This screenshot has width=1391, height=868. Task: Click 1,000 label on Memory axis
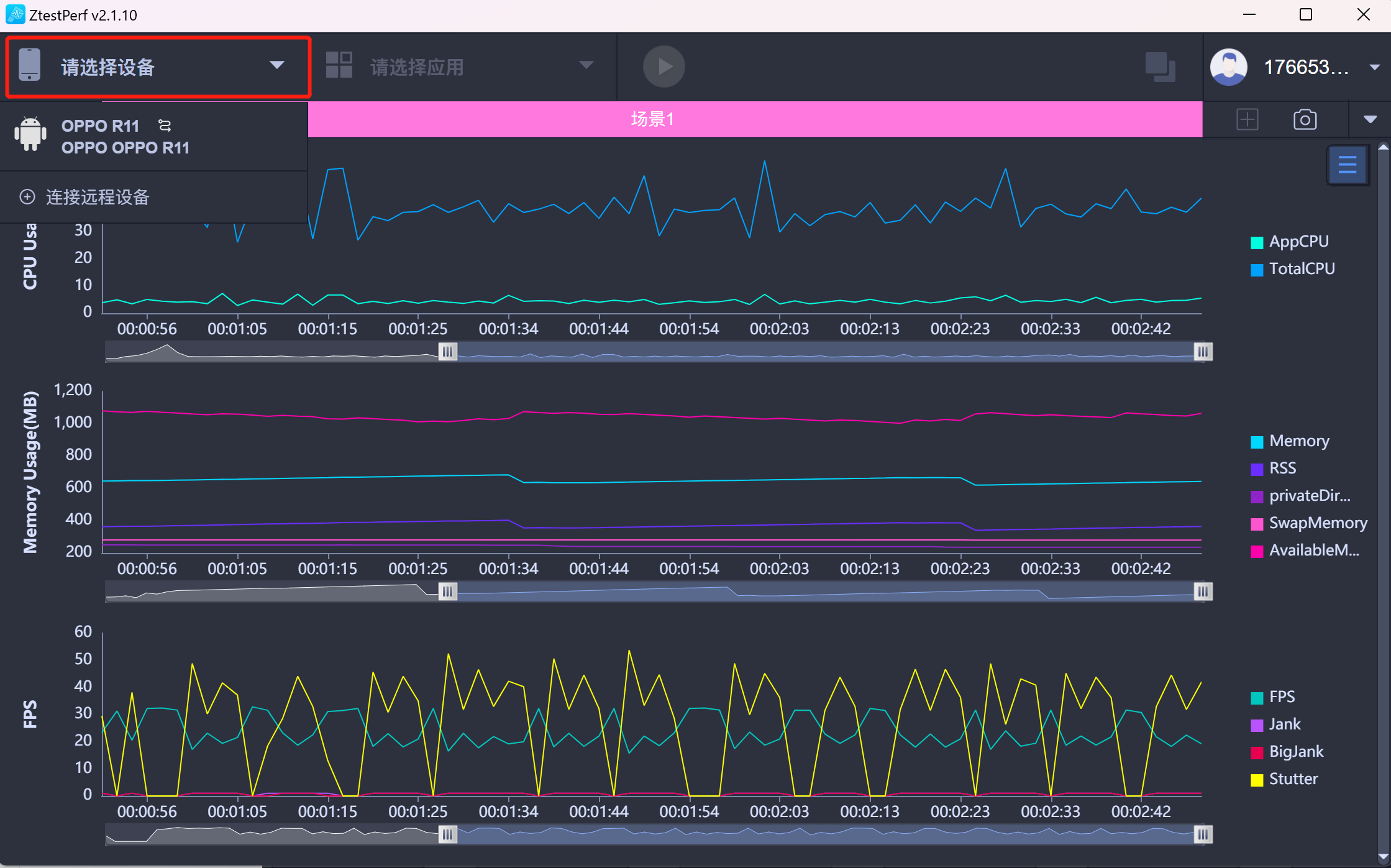(73, 422)
